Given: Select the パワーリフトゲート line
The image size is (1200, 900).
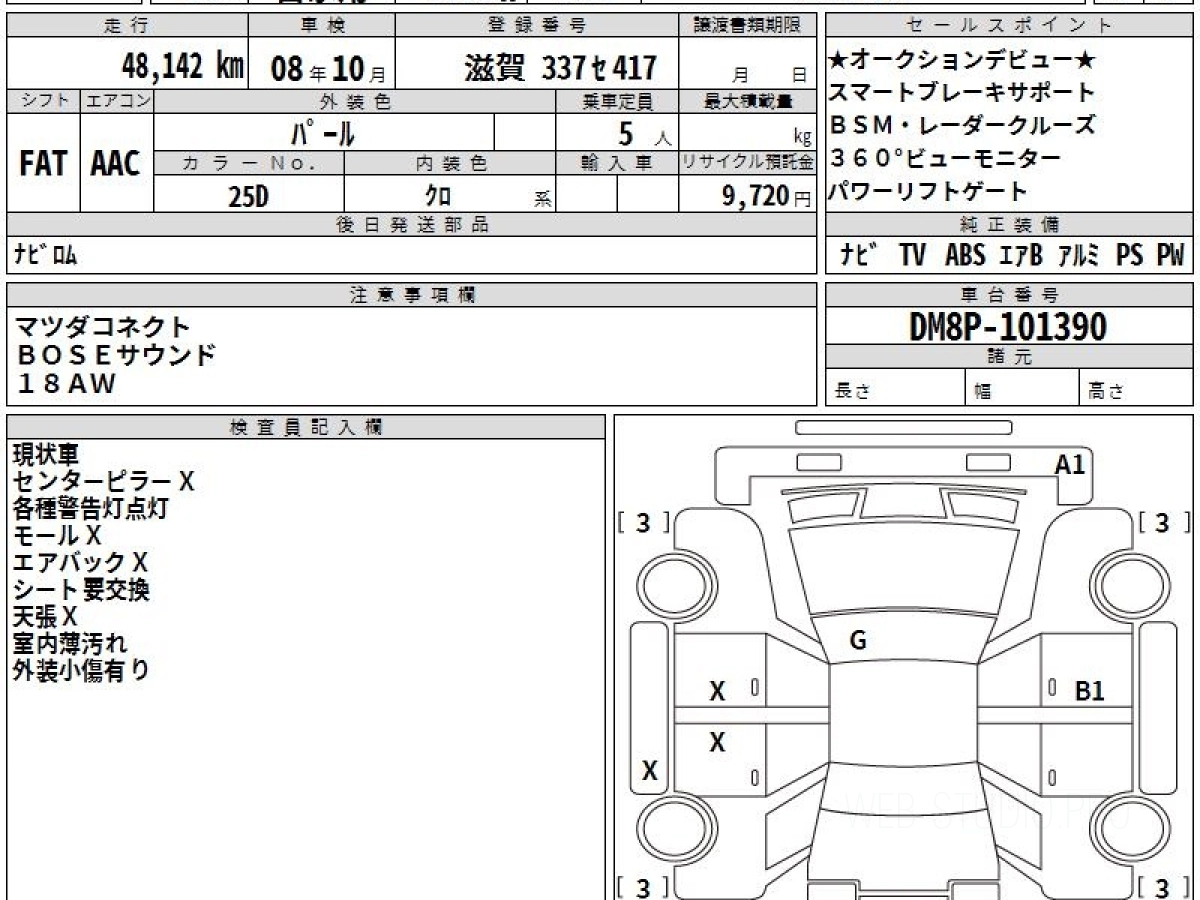Looking at the screenshot, I should [x=929, y=192].
